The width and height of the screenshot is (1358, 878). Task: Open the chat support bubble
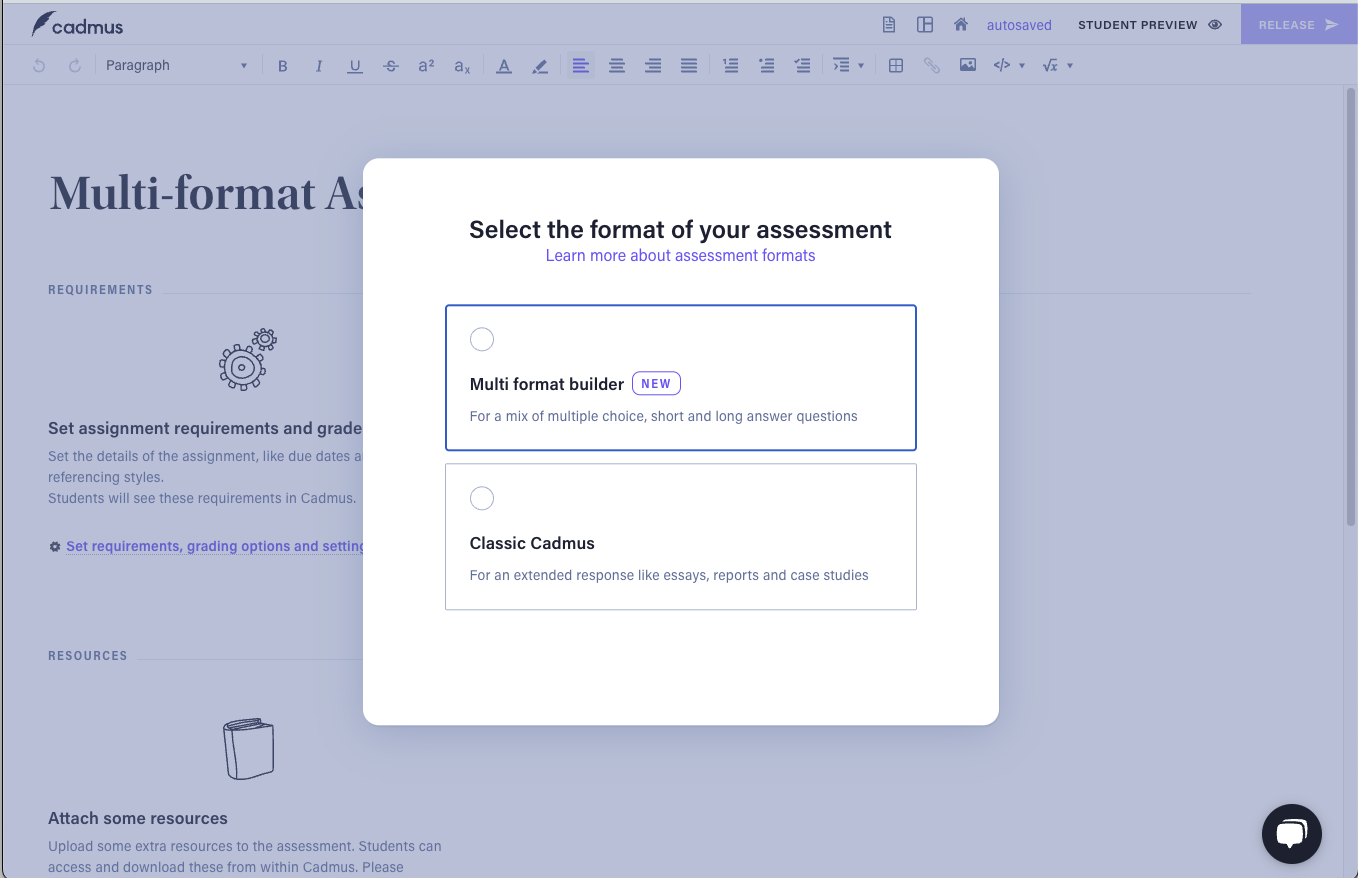point(1292,833)
